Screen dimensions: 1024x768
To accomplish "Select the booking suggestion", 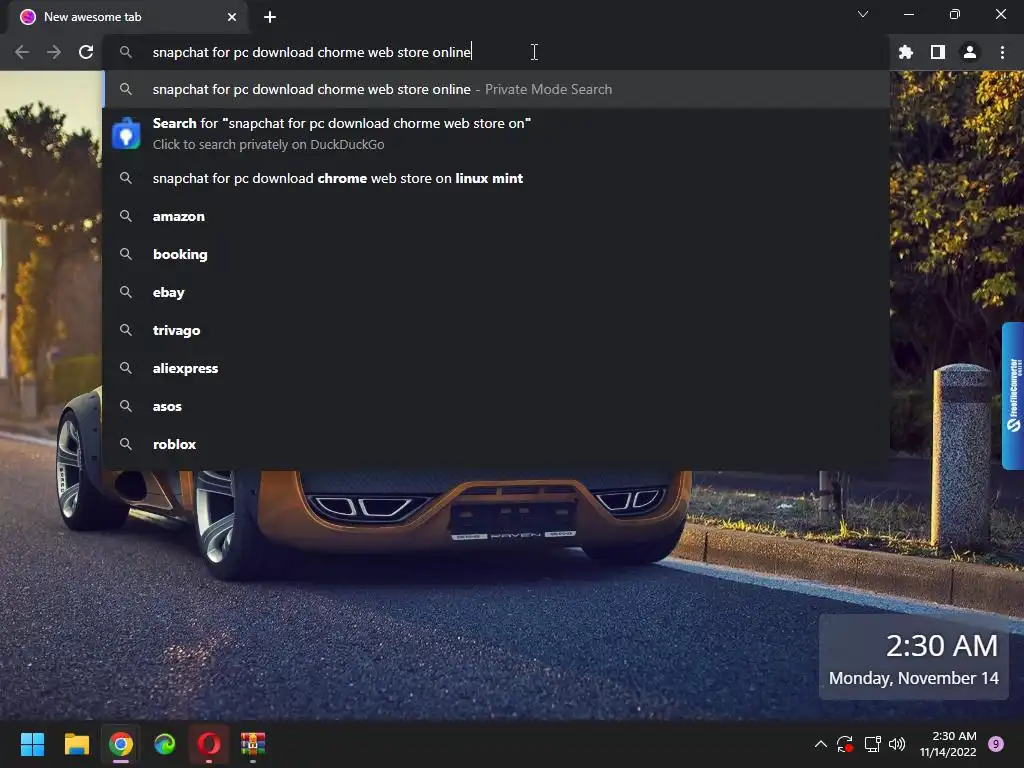I will [x=496, y=254].
